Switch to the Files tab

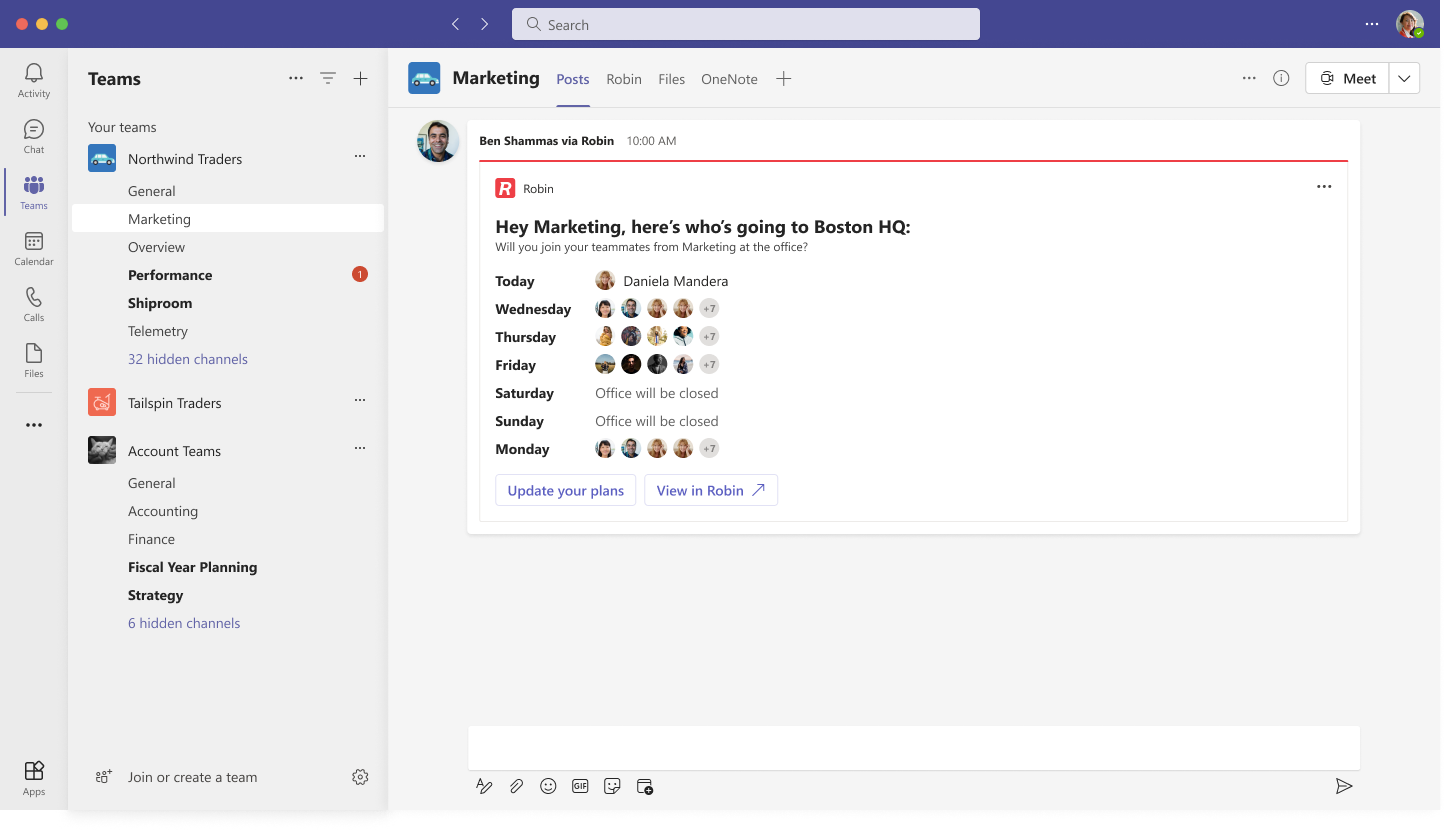672,79
